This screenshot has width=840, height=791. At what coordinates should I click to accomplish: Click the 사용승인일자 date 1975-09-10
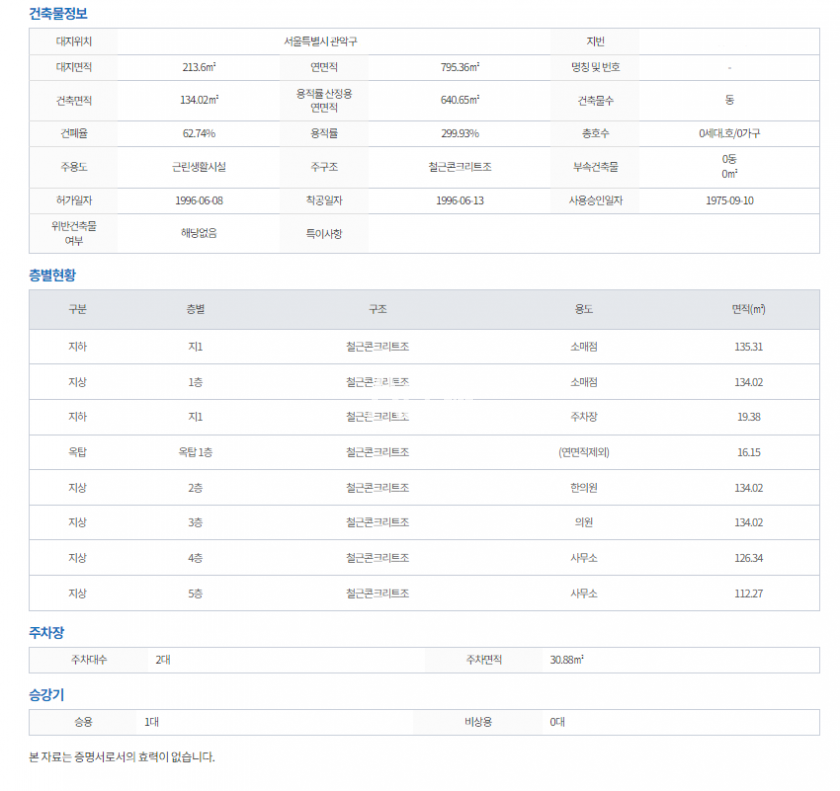[729, 200]
